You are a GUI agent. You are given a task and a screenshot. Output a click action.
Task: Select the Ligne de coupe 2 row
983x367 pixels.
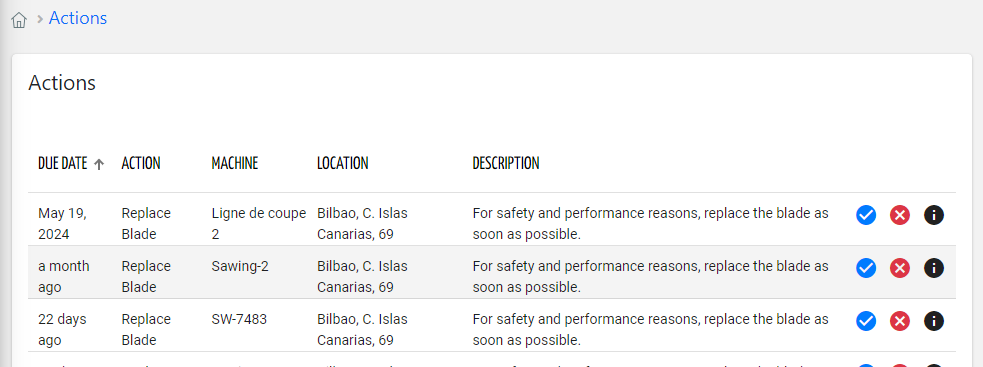click(x=492, y=219)
